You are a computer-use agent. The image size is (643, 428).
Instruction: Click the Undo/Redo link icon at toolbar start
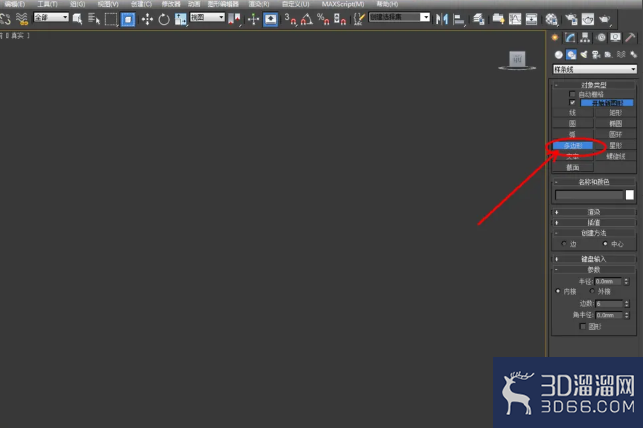pos(5,19)
